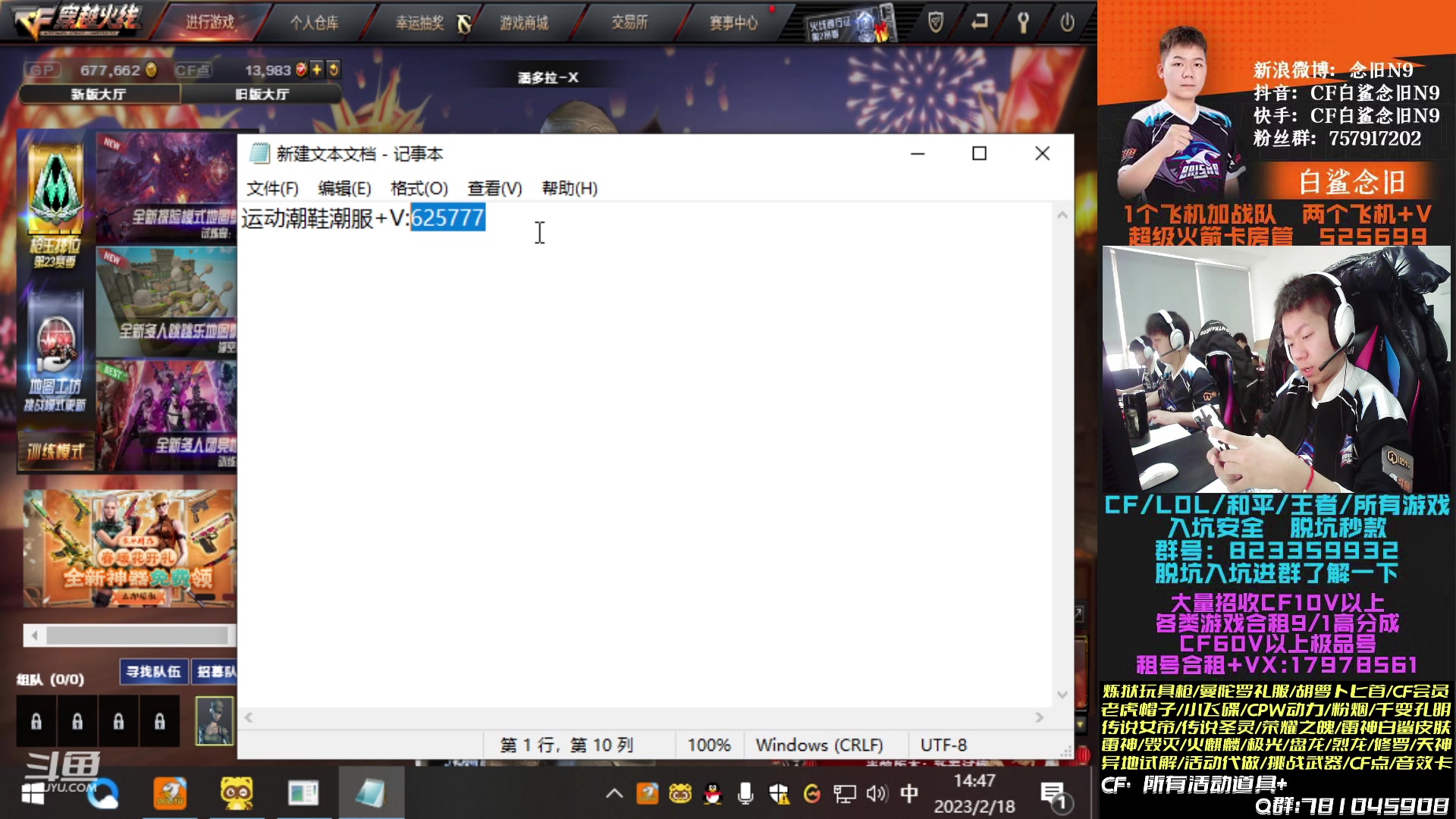Image resolution: width=1456 pixels, height=819 pixels.
Task: Switch to the 交易所 tab
Action: pyautogui.click(x=630, y=23)
